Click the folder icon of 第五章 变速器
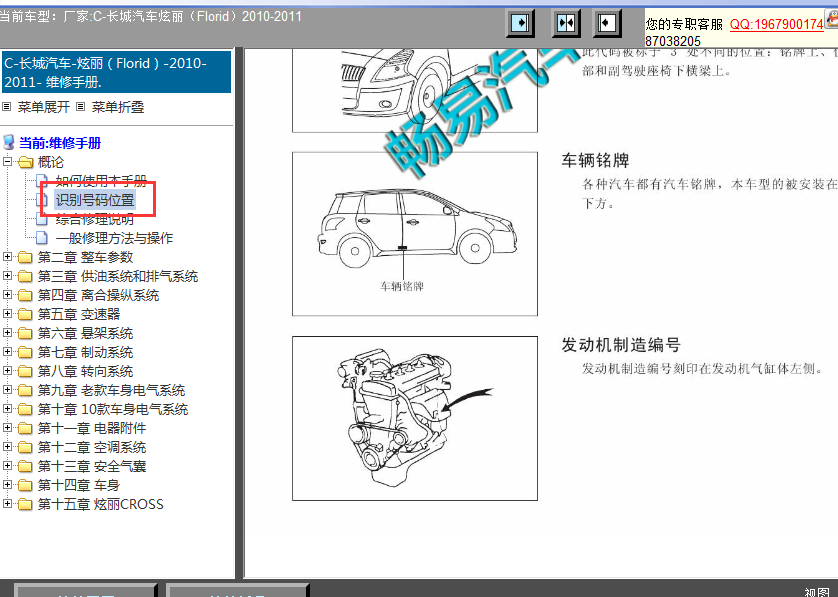The width and height of the screenshot is (838, 597). click(x=26, y=314)
